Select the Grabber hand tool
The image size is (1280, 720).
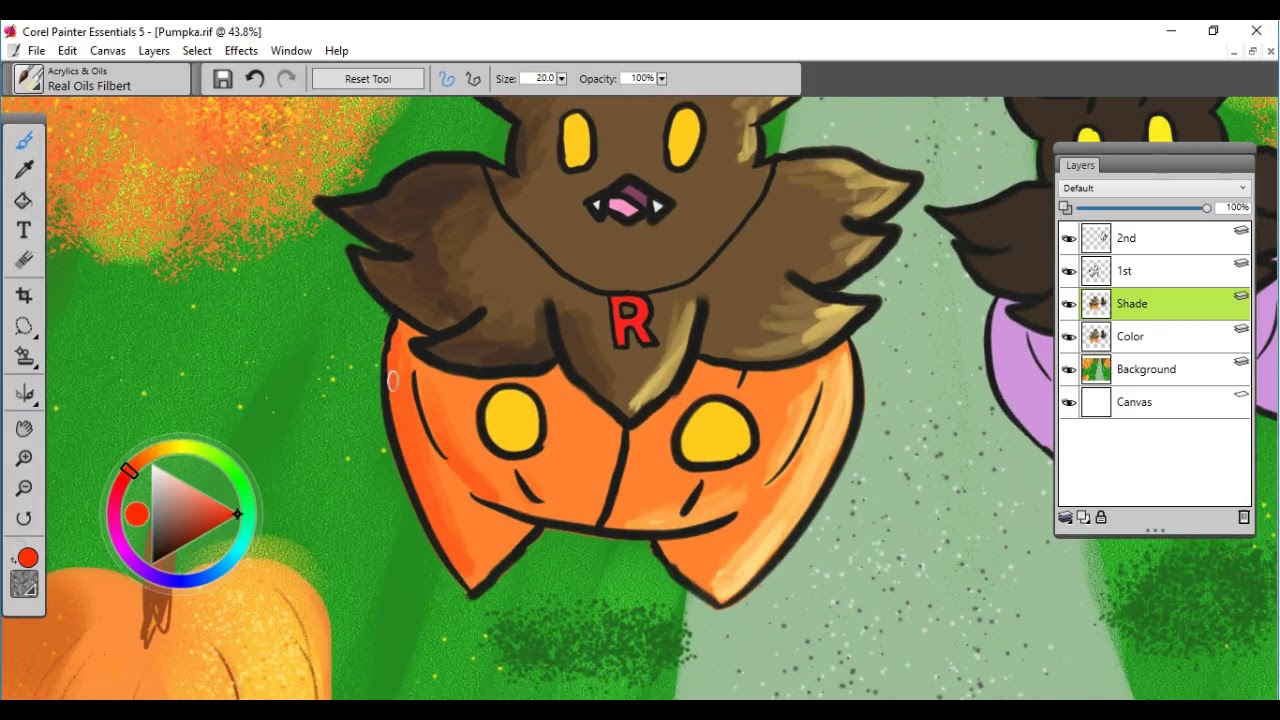pyautogui.click(x=24, y=429)
